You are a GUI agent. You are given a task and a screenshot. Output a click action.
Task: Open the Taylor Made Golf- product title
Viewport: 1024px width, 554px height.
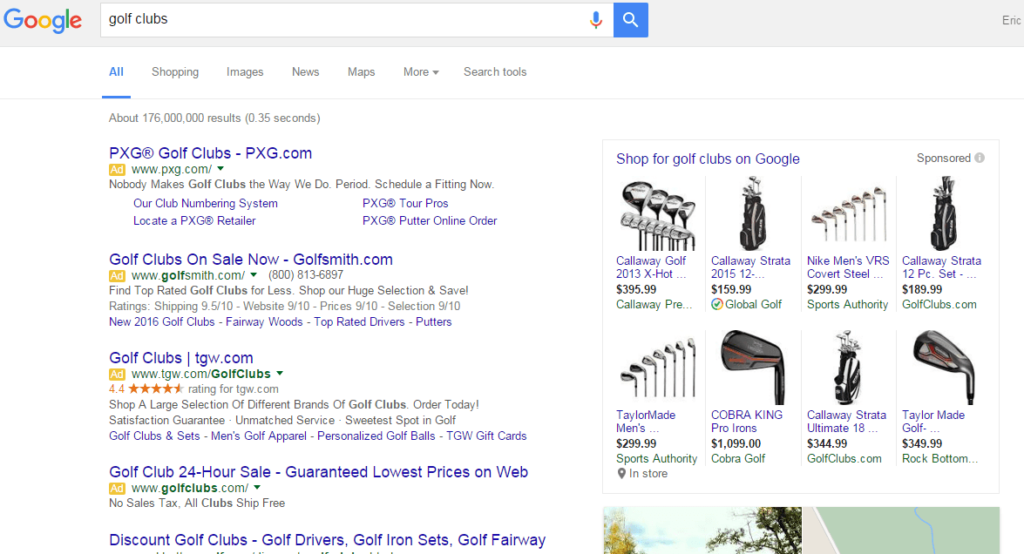pyautogui.click(x=933, y=421)
